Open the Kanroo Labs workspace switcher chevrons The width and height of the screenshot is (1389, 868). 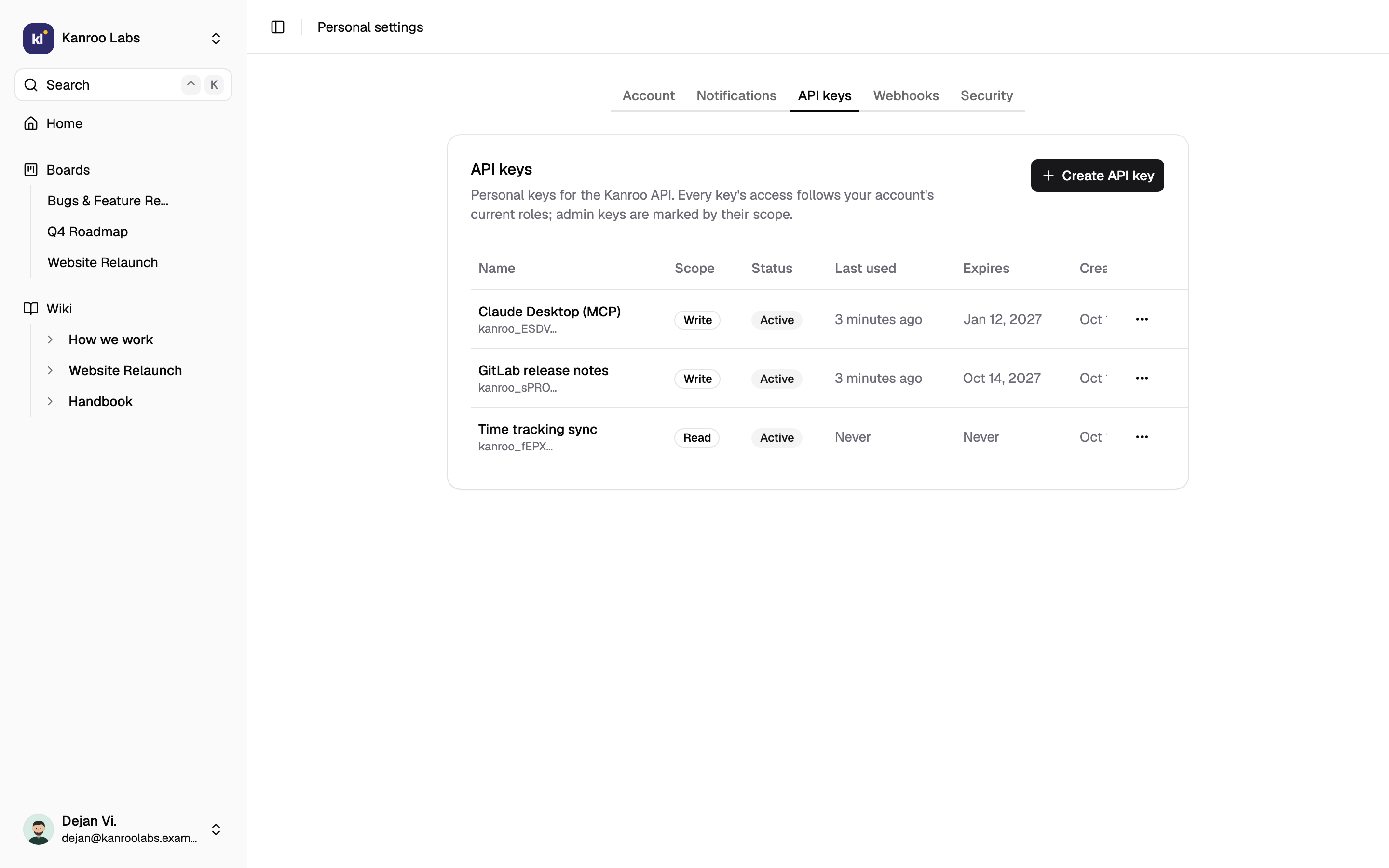click(x=216, y=39)
